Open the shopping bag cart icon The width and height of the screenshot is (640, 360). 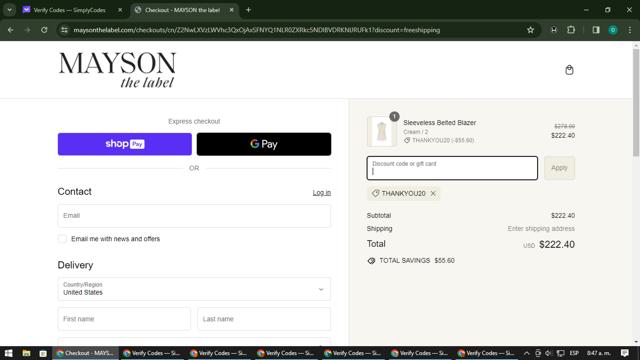tap(569, 70)
